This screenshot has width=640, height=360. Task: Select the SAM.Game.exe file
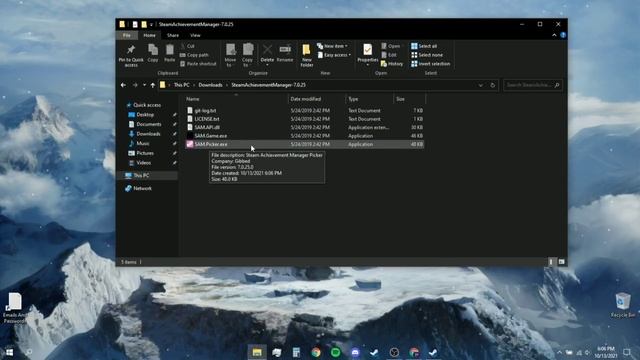(304, 136)
